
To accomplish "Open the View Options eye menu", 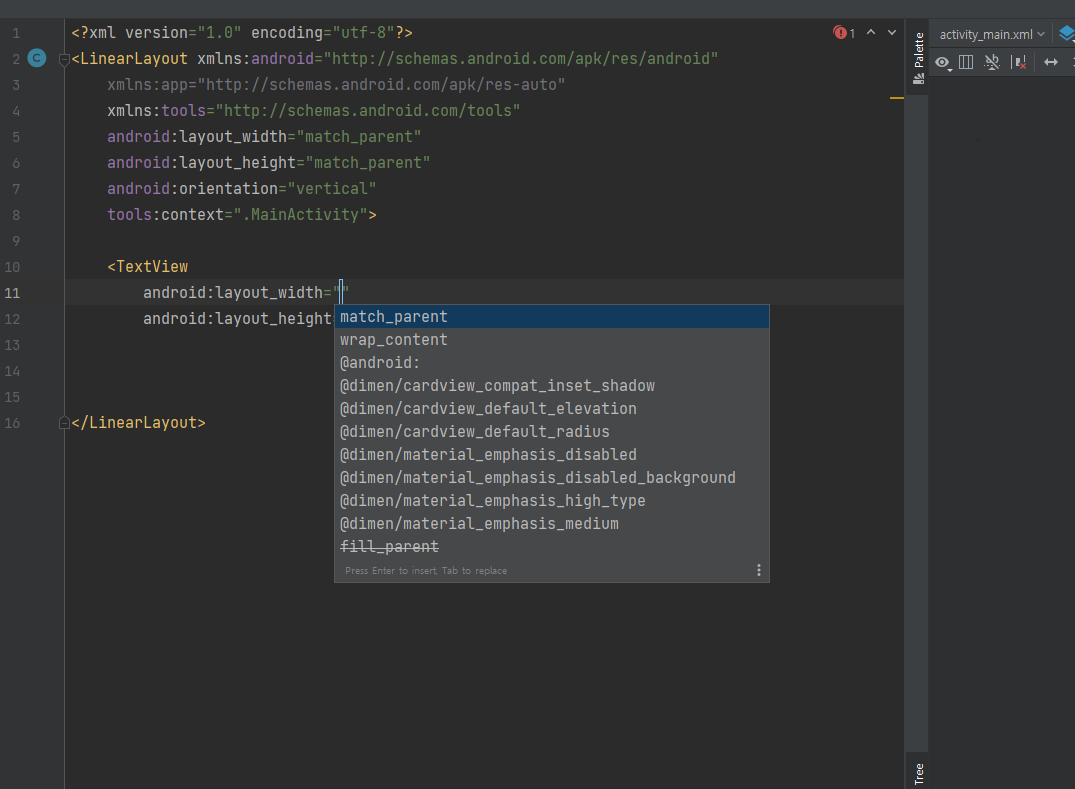I will (943, 62).
